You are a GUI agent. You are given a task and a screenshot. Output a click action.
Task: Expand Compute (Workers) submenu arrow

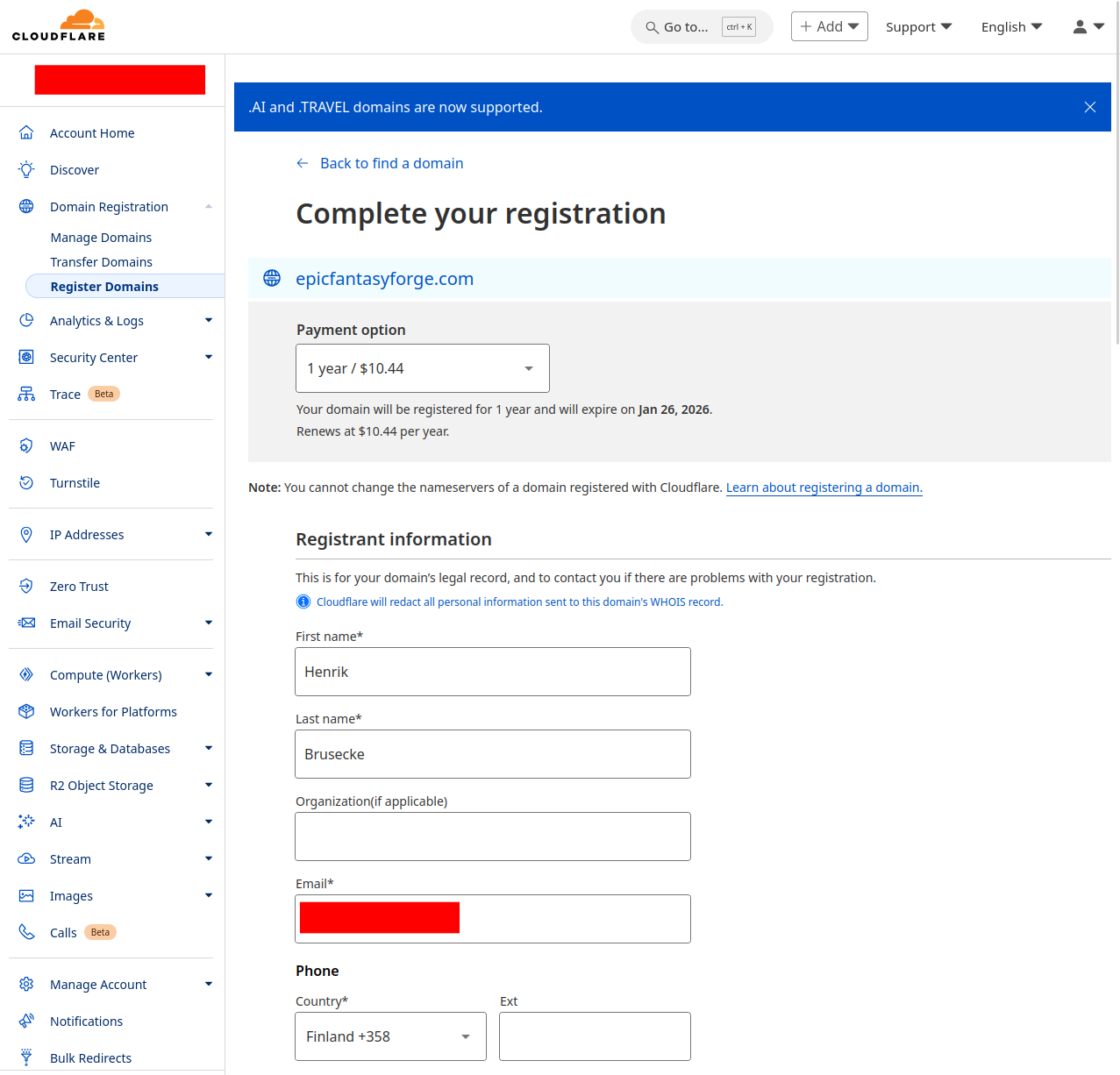(x=209, y=674)
